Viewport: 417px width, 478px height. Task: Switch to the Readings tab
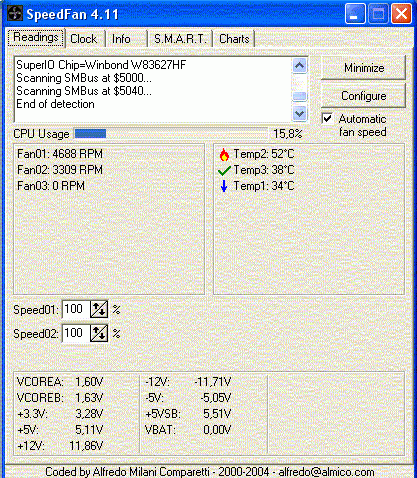coord(36,37)
